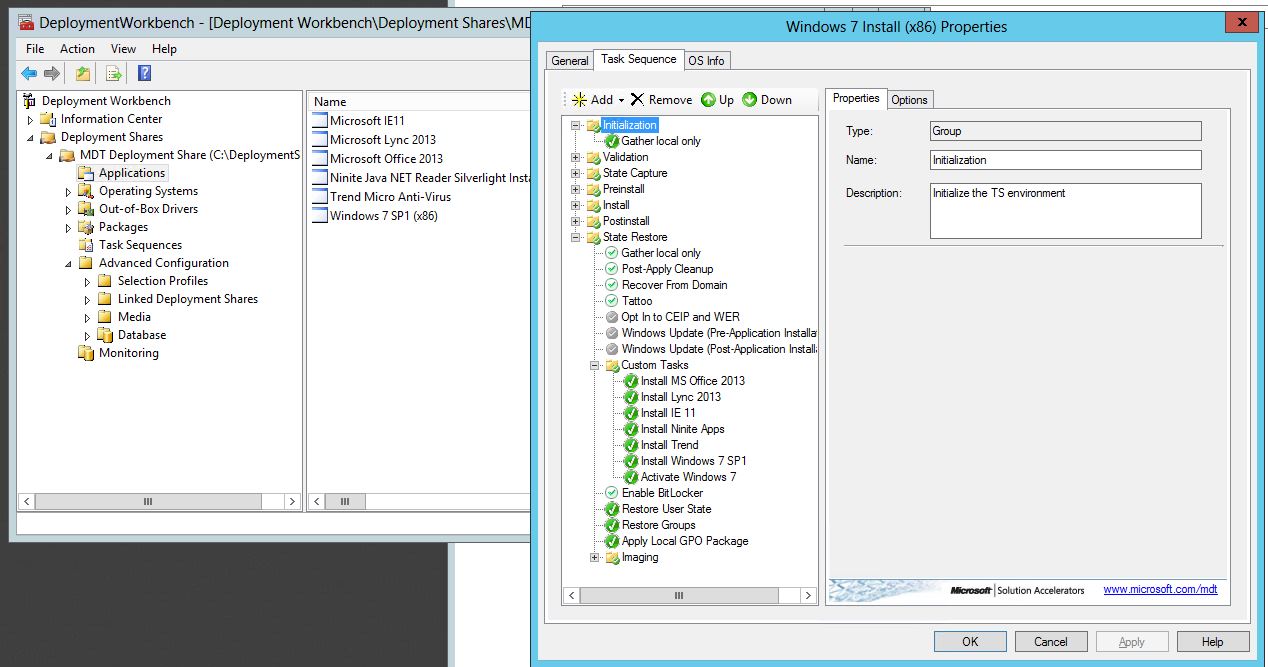Switch to the OS Info tab

(706, 61)
